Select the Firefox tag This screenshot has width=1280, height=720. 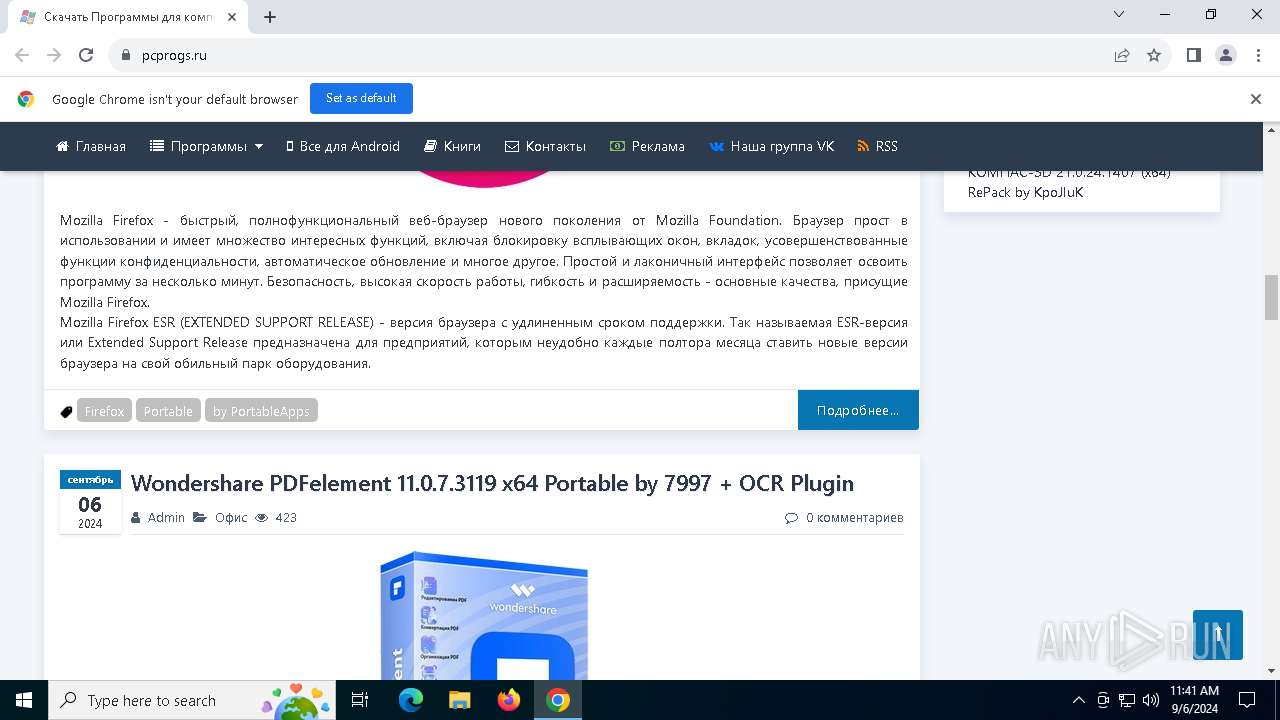coord(104,411)
